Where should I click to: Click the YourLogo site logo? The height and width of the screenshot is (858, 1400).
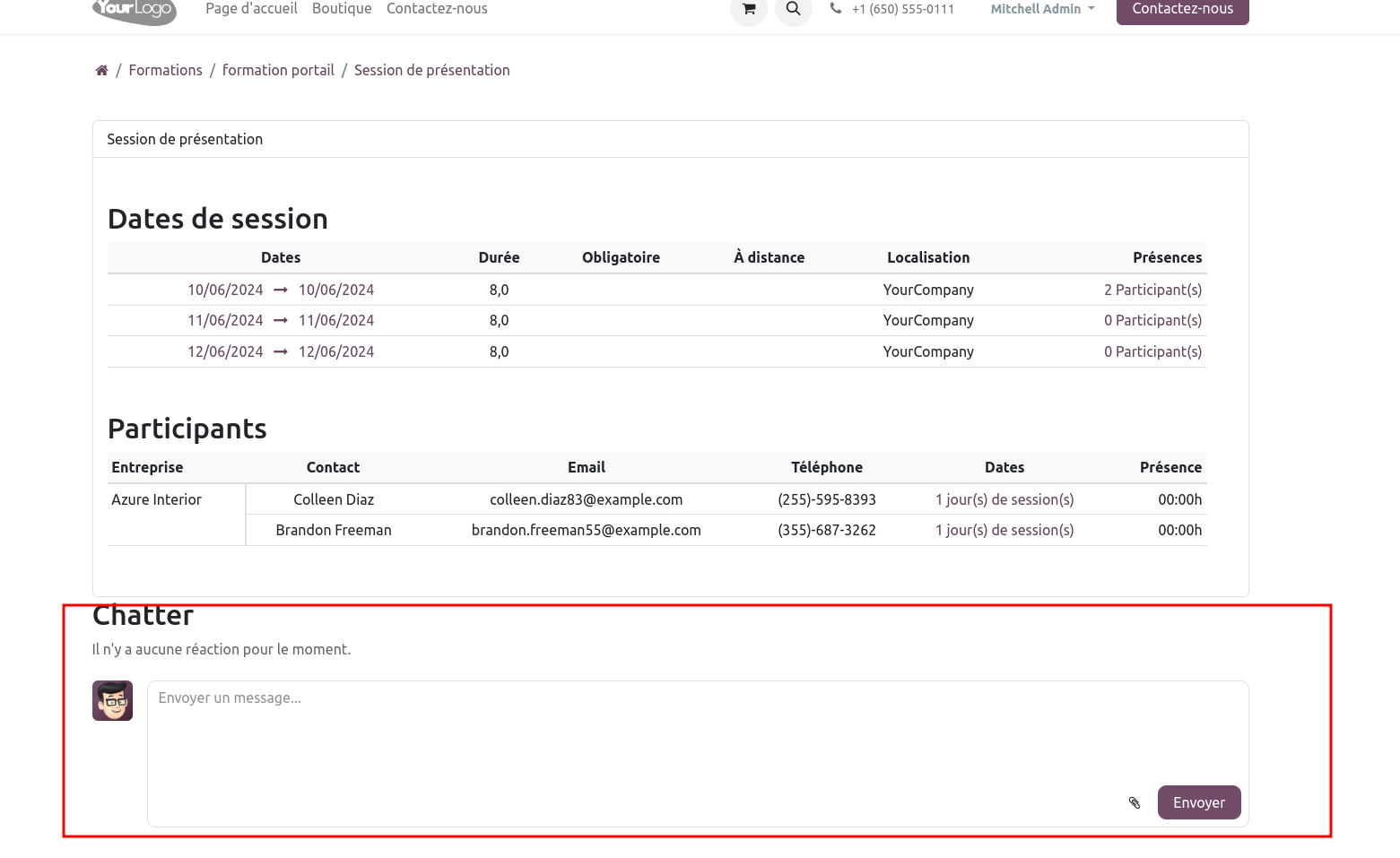tap(135, 10)
